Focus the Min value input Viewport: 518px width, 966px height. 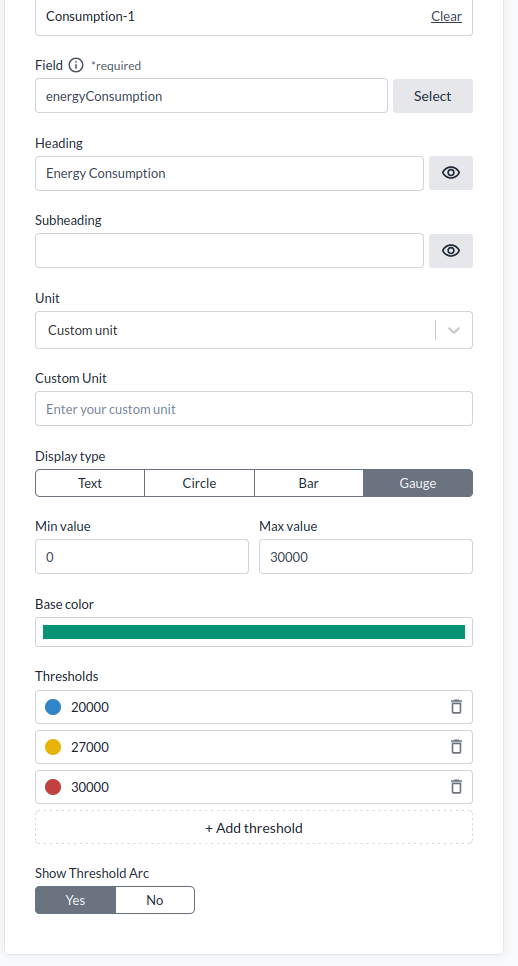142,557
